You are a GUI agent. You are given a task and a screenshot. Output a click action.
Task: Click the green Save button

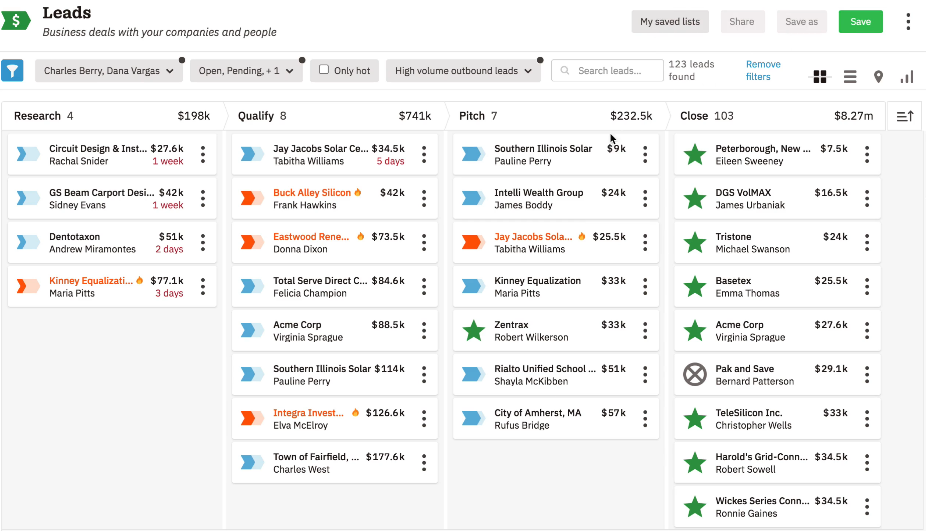(x=860, y=22)
